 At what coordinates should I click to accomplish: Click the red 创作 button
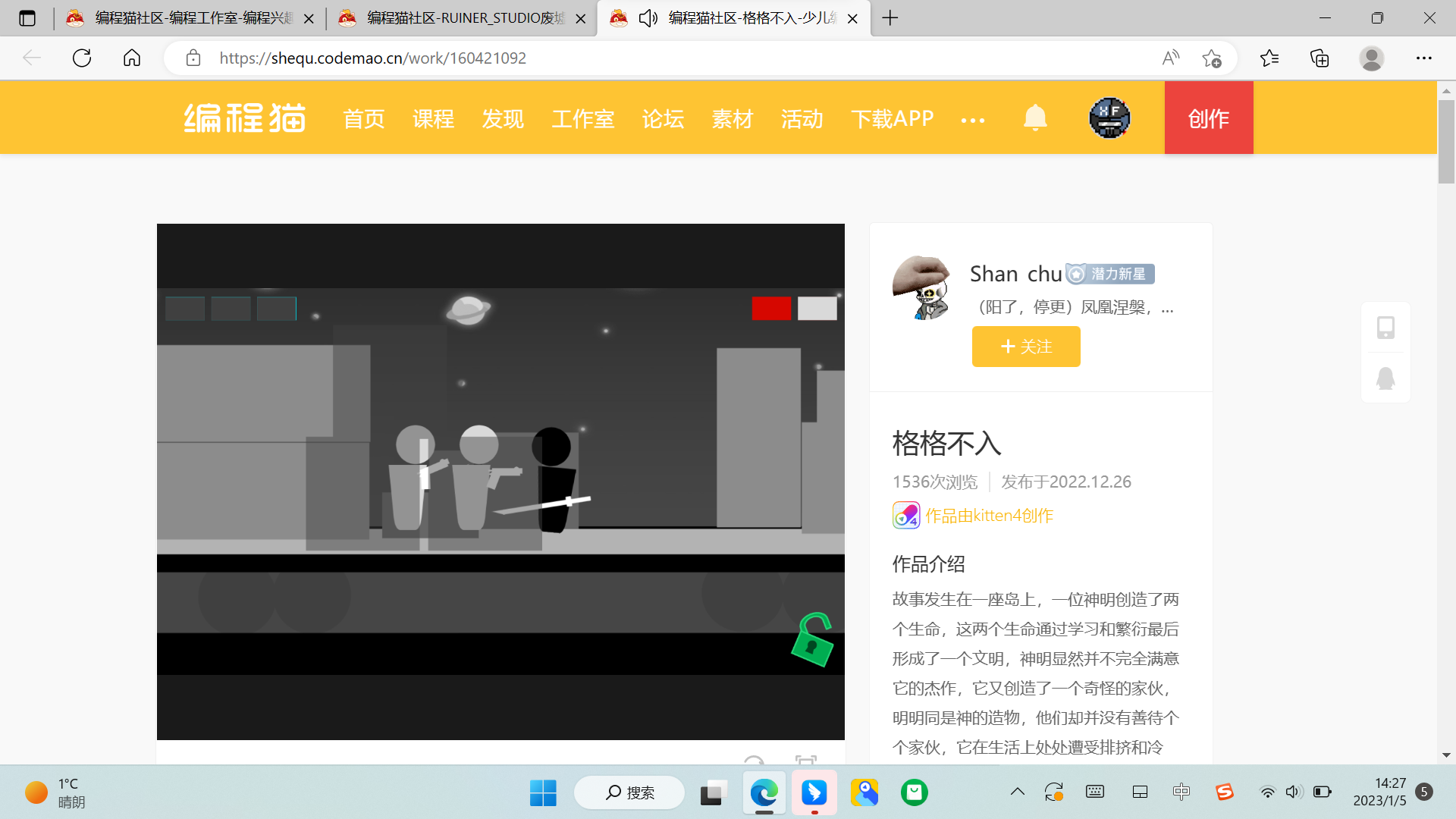(1209, 118)
